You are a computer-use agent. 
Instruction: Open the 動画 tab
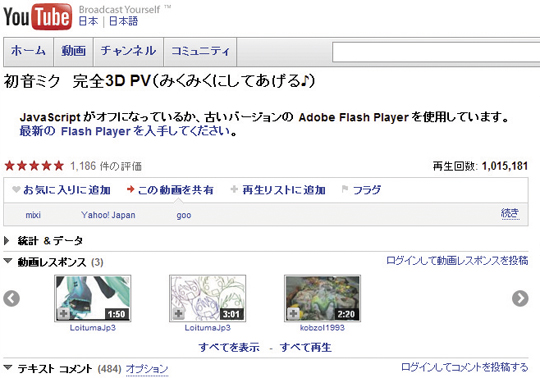tap(73, 52)
